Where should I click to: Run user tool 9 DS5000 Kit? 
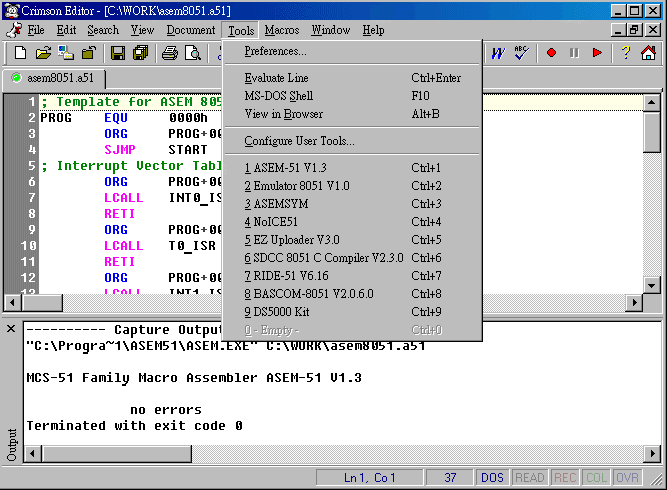click(x=352, y=312)
